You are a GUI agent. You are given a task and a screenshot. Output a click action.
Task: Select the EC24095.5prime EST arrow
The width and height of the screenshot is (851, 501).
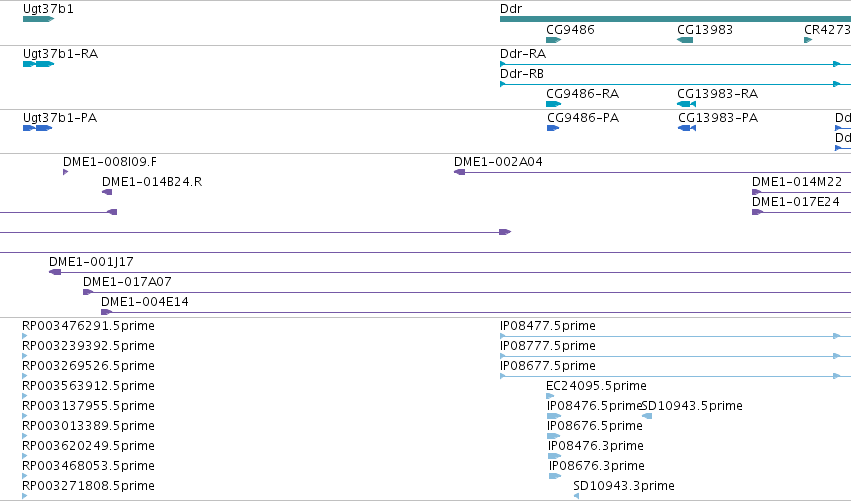[x=550, y=396]
